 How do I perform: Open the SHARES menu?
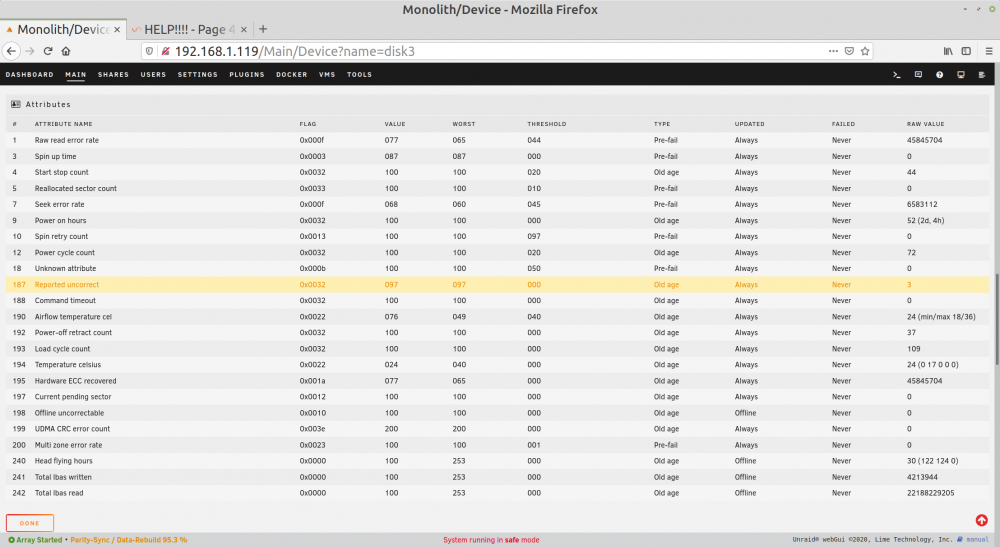pos(113,75)
